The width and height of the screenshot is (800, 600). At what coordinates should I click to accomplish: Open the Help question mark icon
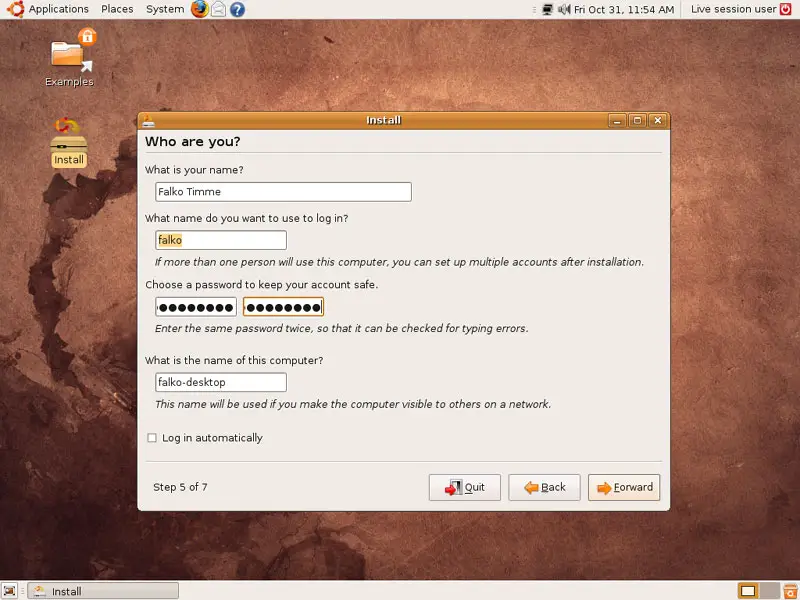(237, 9)
